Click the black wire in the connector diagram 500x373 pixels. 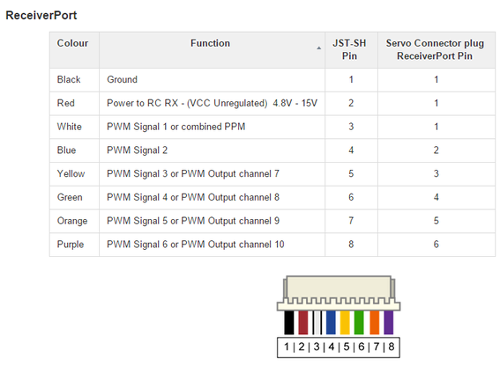(x=289, y=322)
